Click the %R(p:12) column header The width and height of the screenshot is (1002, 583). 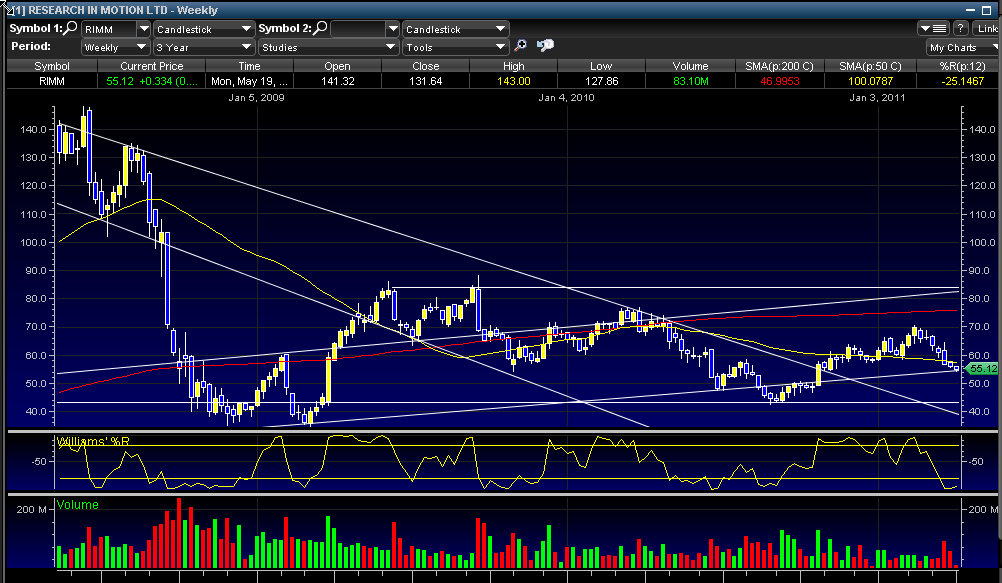(x=959, y=66)
